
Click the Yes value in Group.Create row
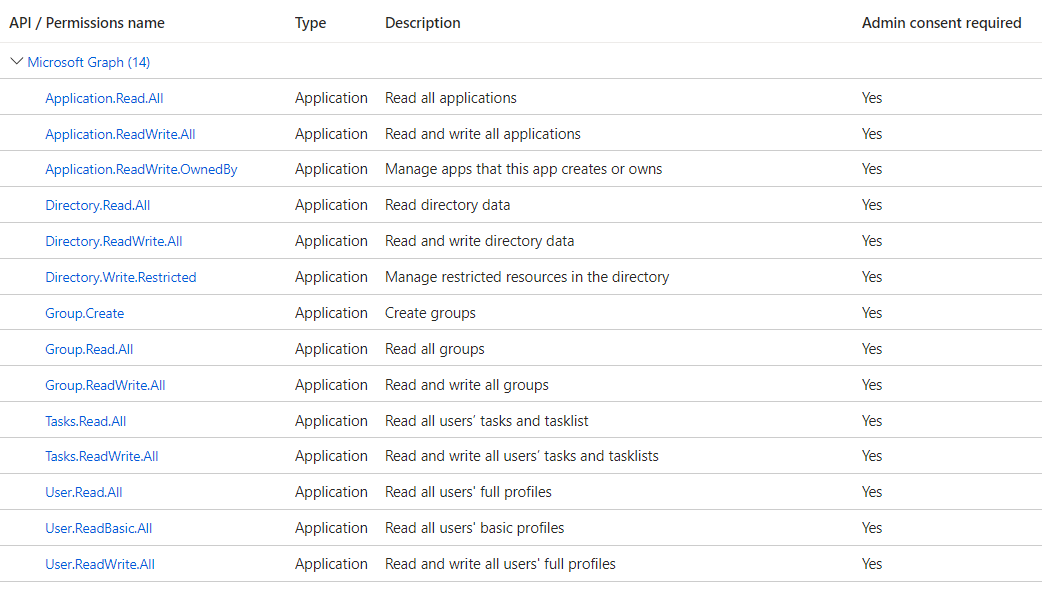pos(872,313)
